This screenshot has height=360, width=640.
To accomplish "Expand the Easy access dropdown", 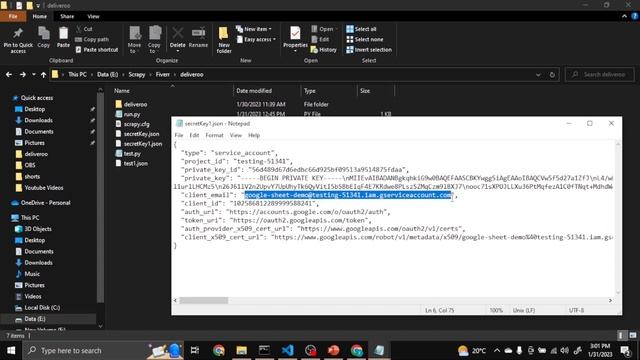I will pyautogui.click(x=256, y=40).
